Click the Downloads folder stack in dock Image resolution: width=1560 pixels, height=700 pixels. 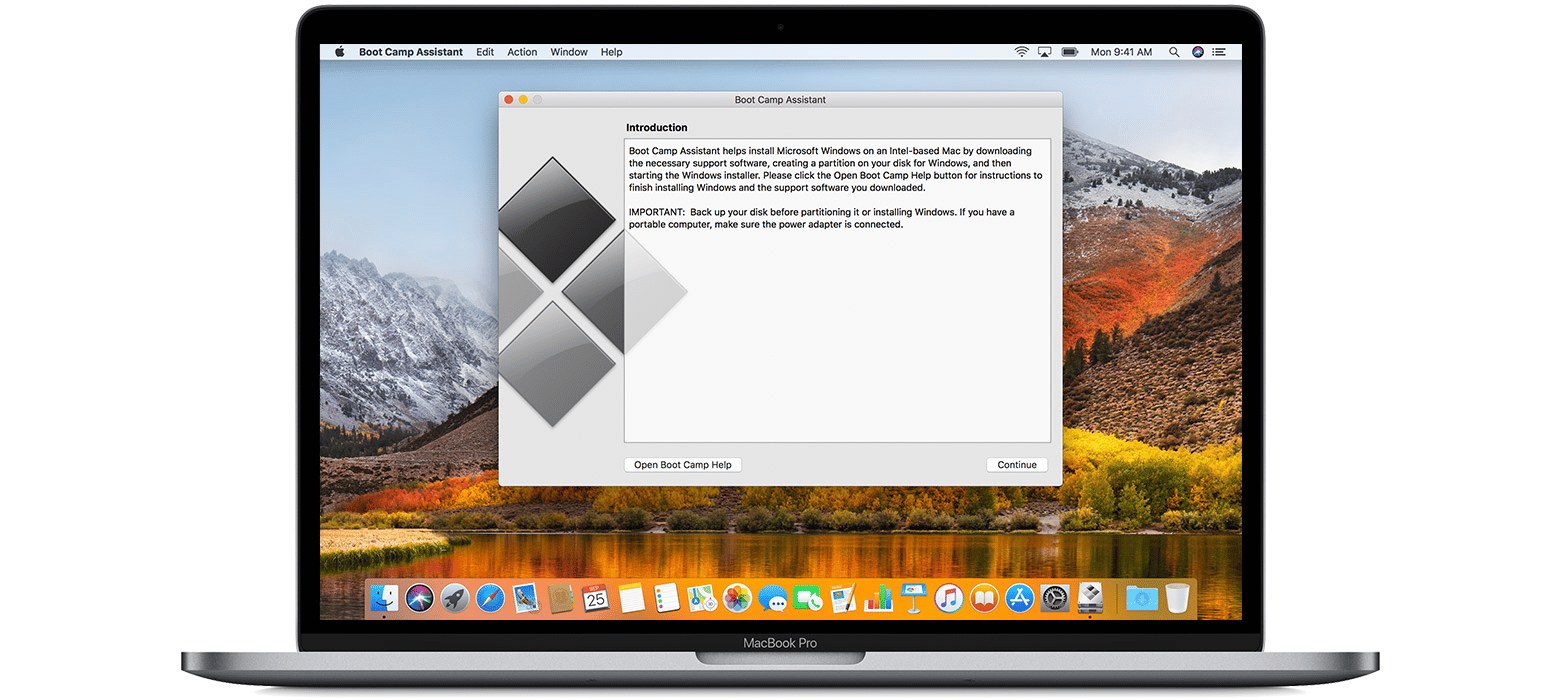(x=1141, y=598)
